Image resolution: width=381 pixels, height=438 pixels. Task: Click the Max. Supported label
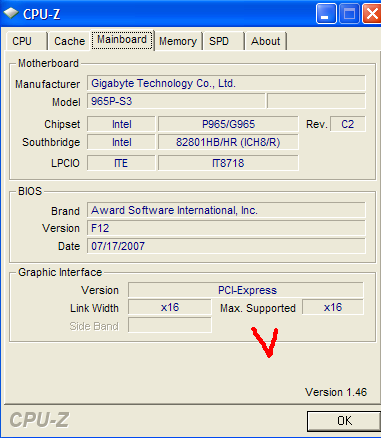coord(258,308)
